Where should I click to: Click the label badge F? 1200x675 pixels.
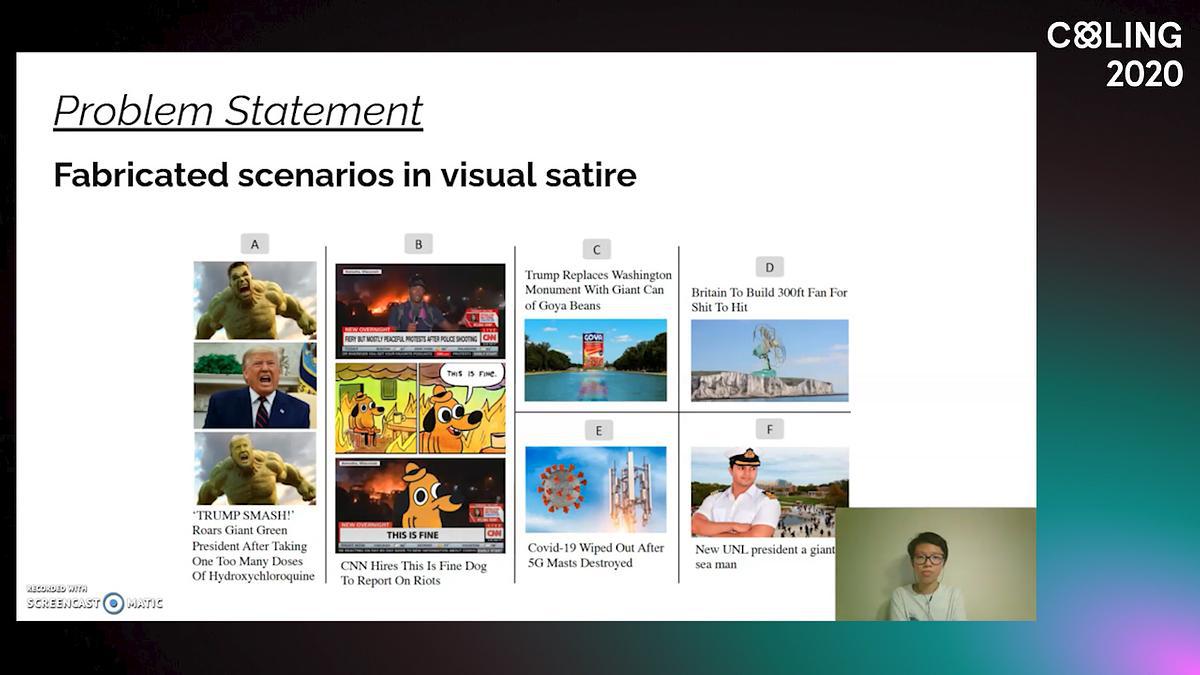click(x=769, y=429)
